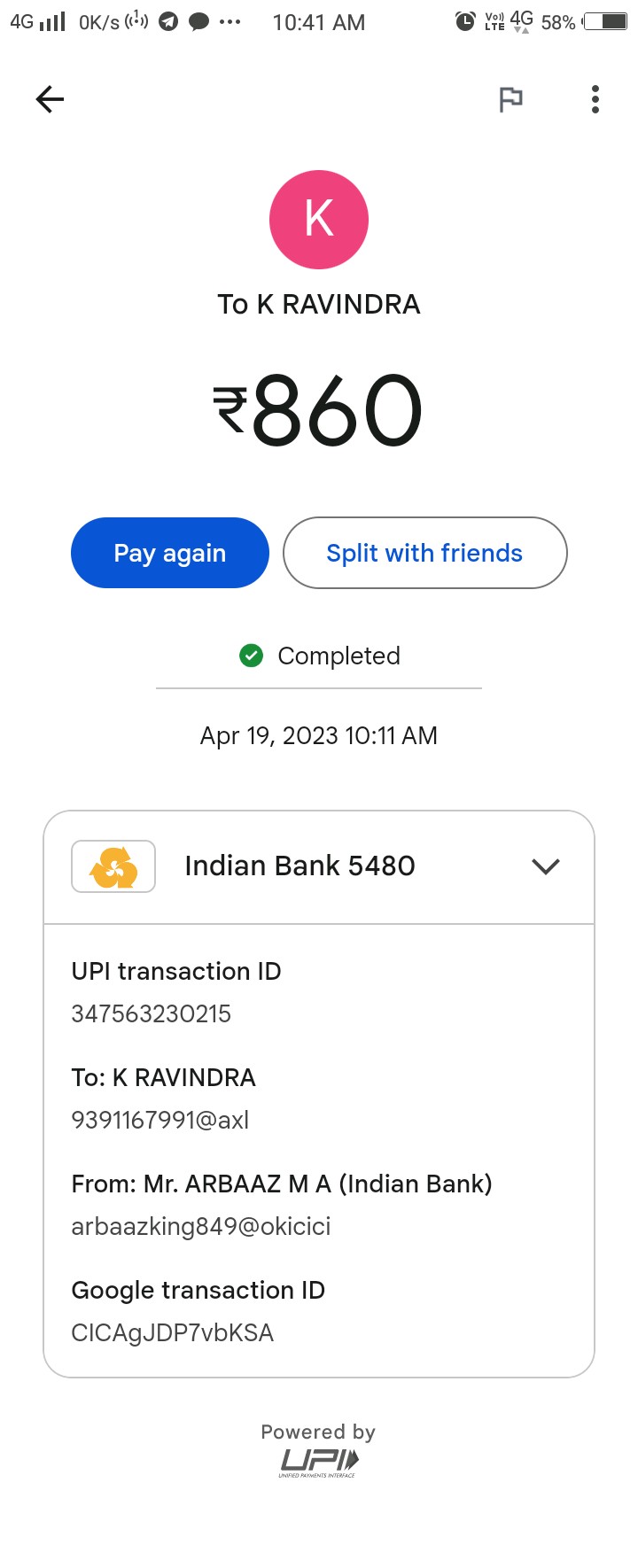Tap Google transaction ID CICAgJDP7vbKSA
This screenshot has width=638, height=1568.
pos(173,1332)
